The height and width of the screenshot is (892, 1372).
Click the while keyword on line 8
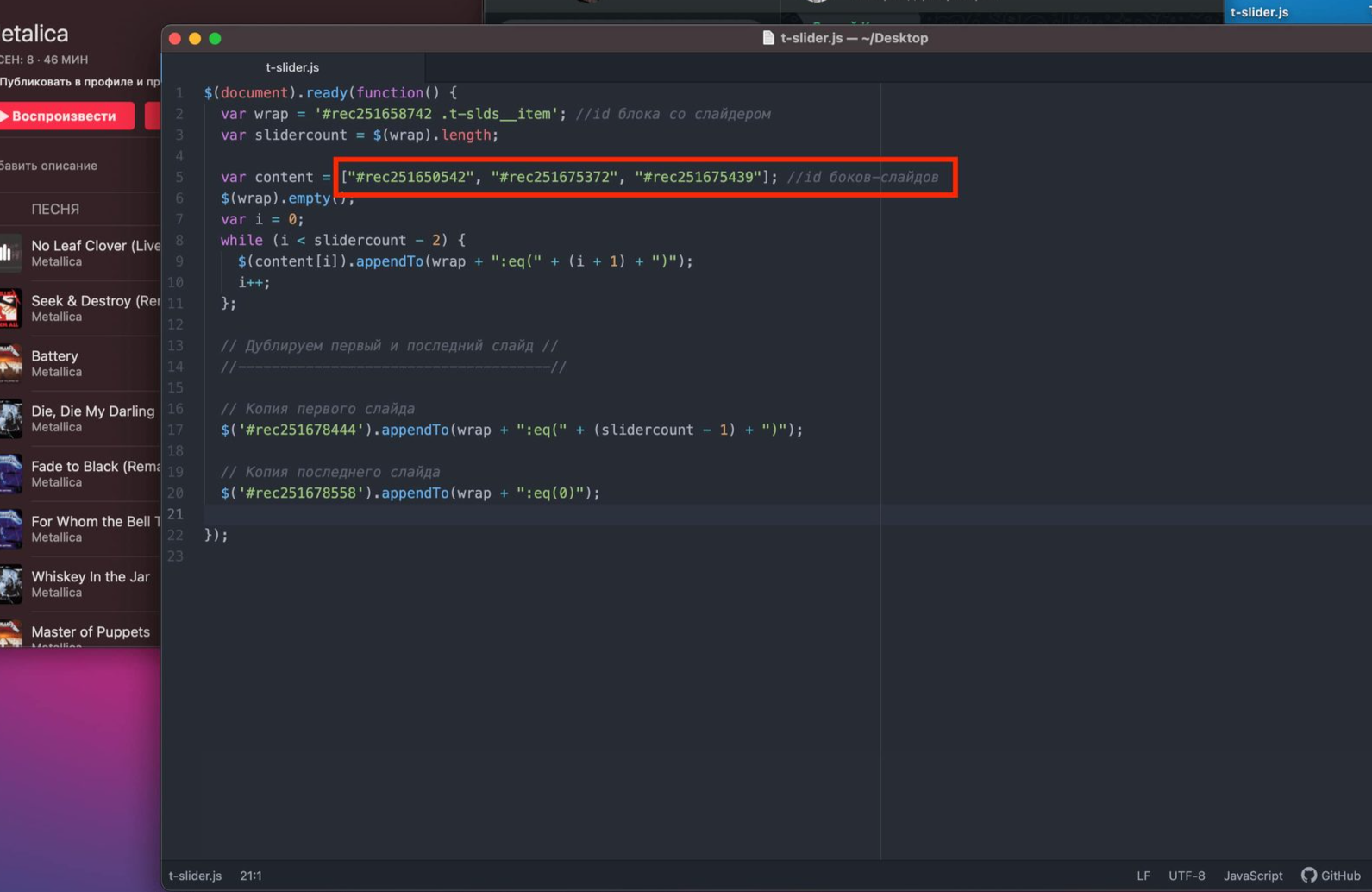point(241,240)
